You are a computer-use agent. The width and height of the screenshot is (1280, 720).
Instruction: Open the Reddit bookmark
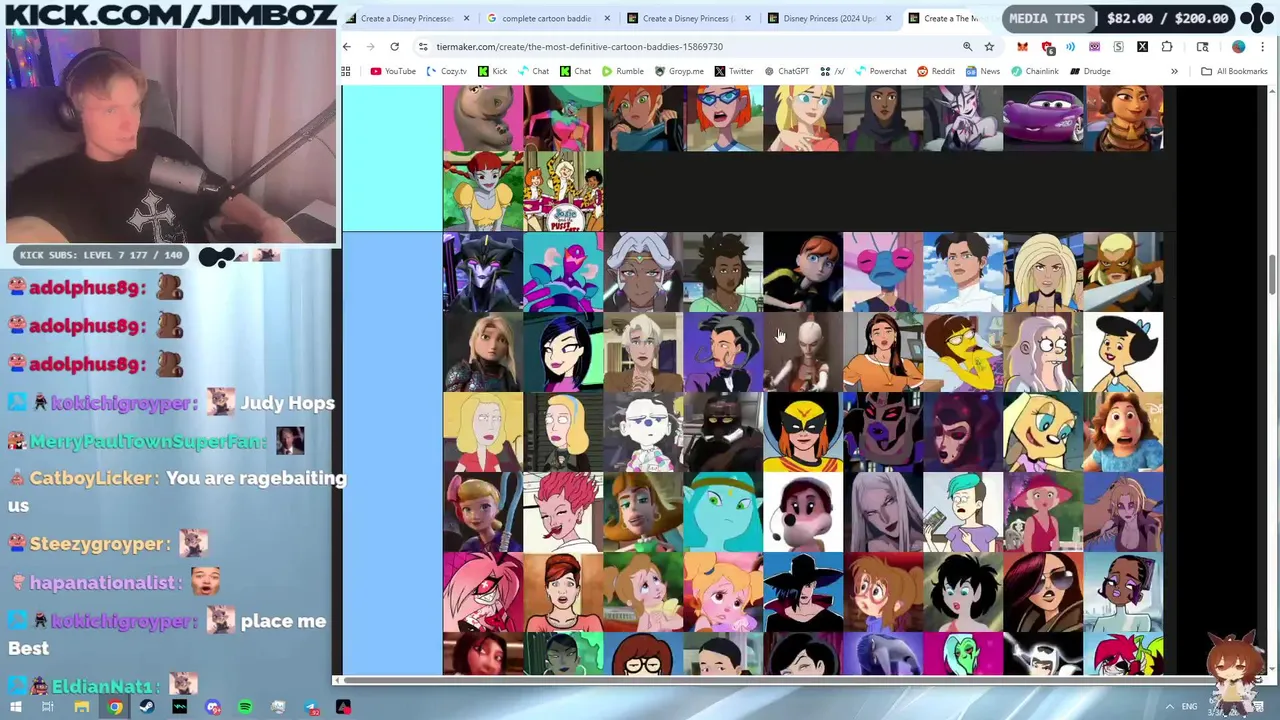click(x=936, y=71)
